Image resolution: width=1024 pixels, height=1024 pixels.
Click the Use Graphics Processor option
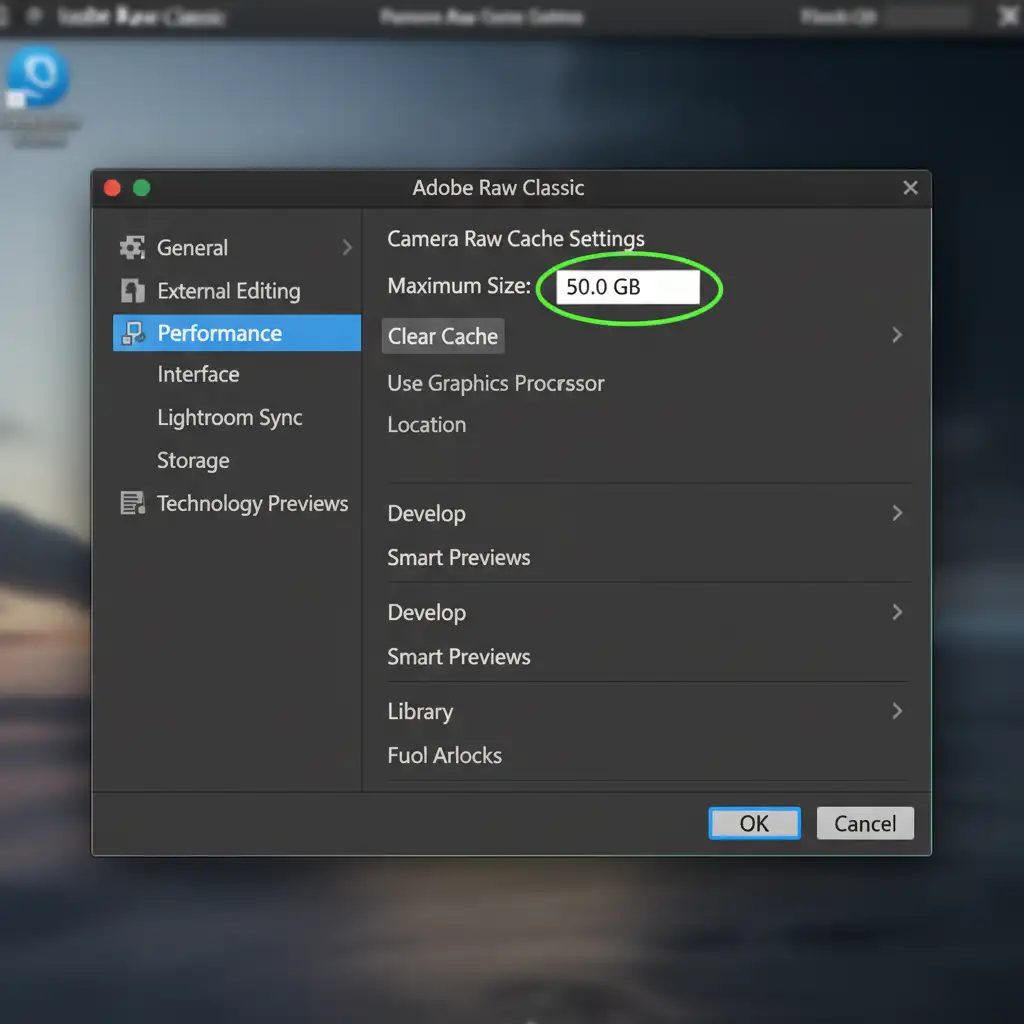click(x=495, y=384)
